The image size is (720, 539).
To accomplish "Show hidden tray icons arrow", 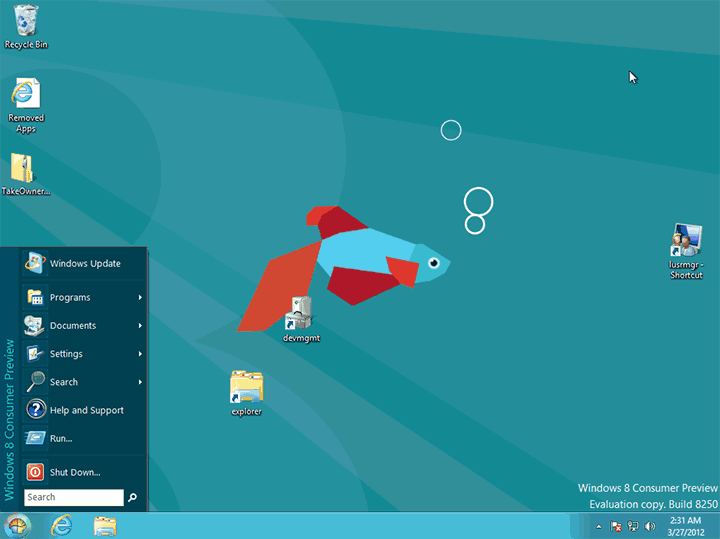I will pyautogui.click(x=598, y=527).
